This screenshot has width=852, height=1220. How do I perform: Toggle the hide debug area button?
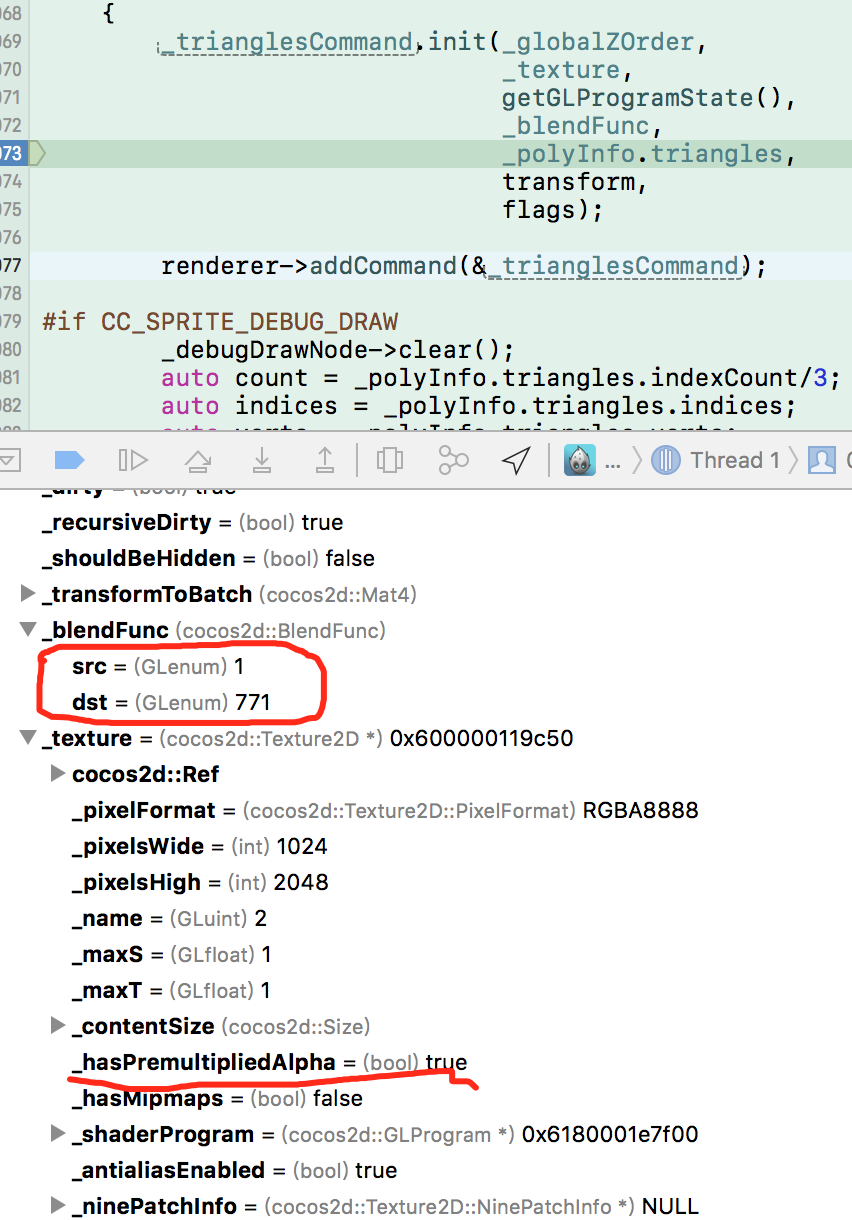pyautogui.click(x=8, y=460)
